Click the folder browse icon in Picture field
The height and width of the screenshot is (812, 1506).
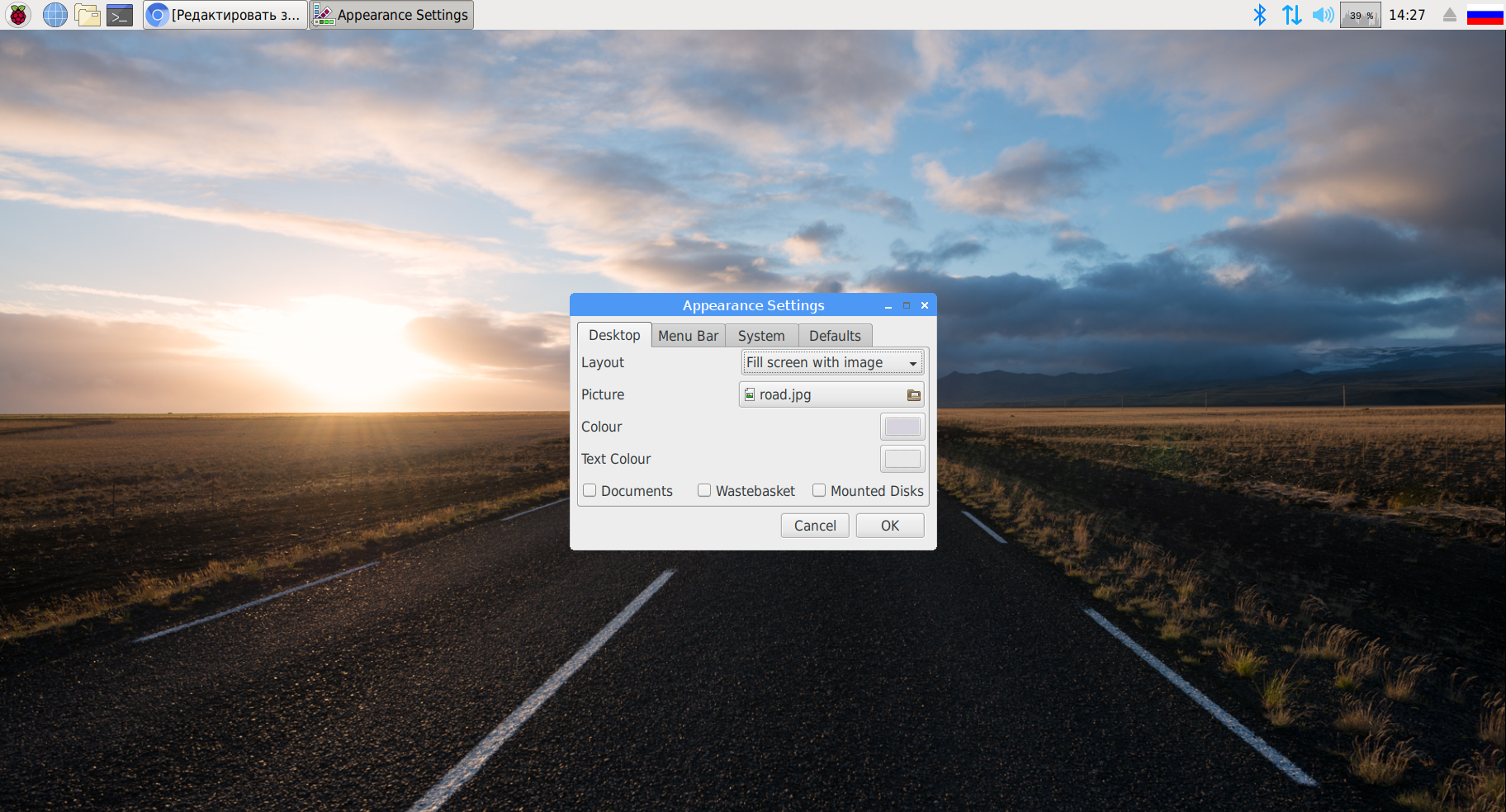click(913, 395)
